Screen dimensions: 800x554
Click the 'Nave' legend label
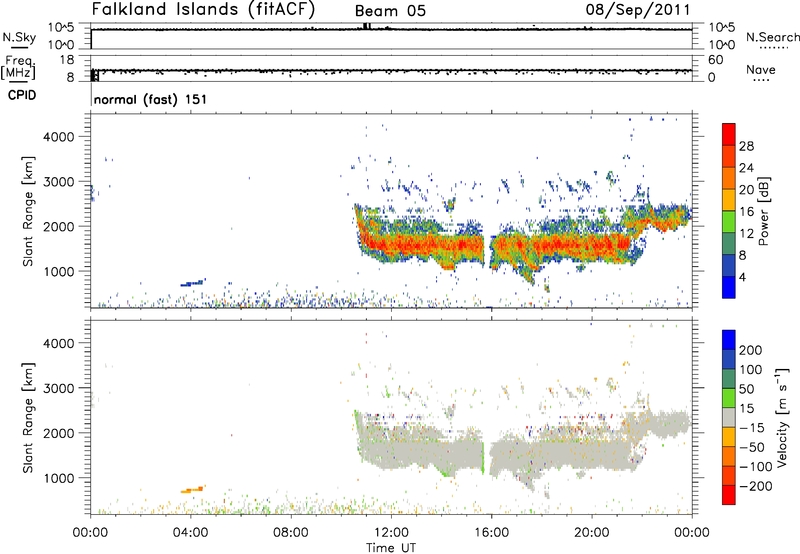pos(761,69)
